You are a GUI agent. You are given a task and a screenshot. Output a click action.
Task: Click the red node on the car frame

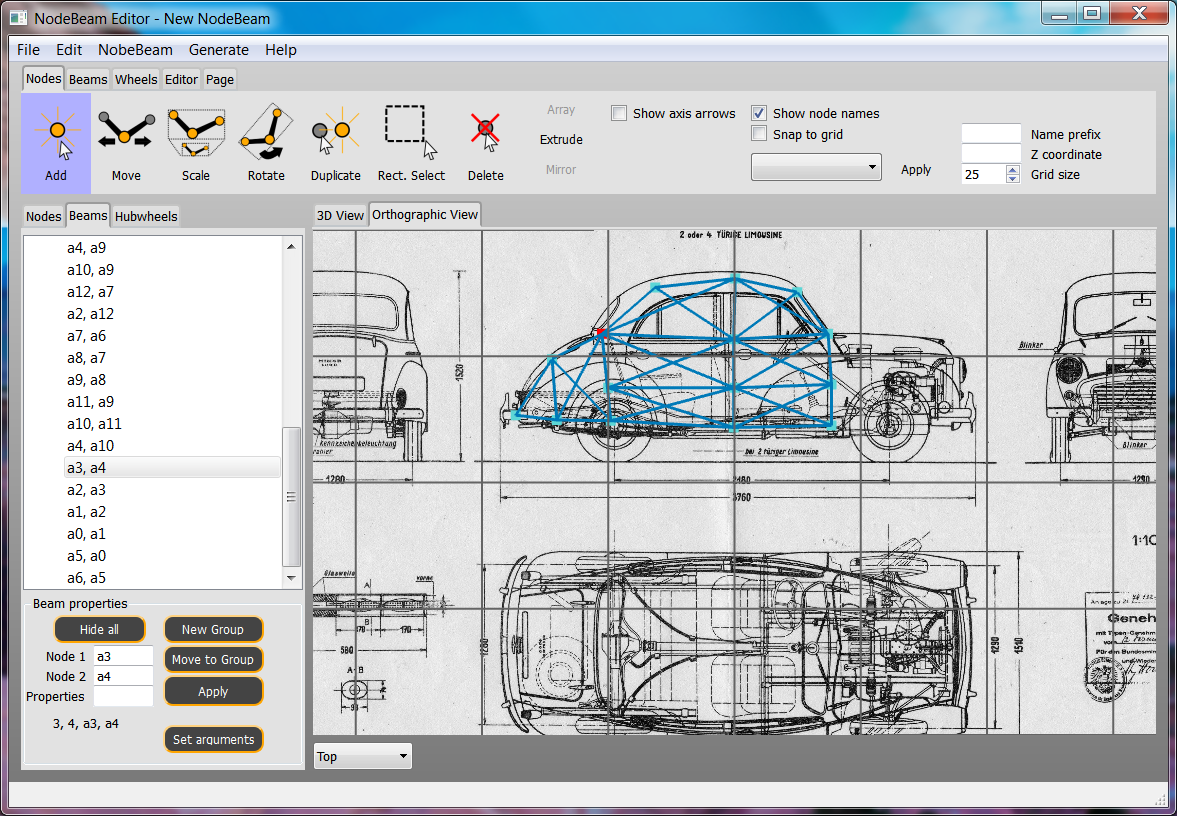click(x=600, y=331)
